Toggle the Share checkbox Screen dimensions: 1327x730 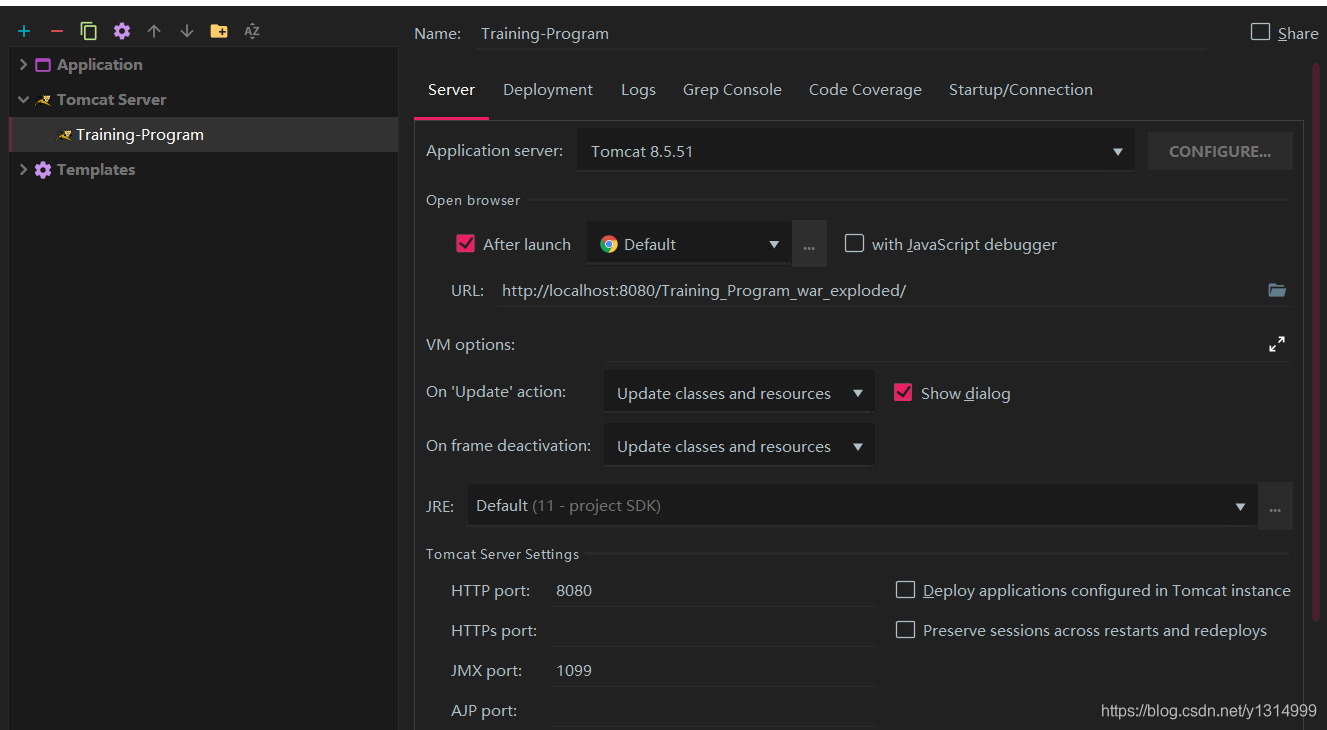click(x=1260, y=32)
